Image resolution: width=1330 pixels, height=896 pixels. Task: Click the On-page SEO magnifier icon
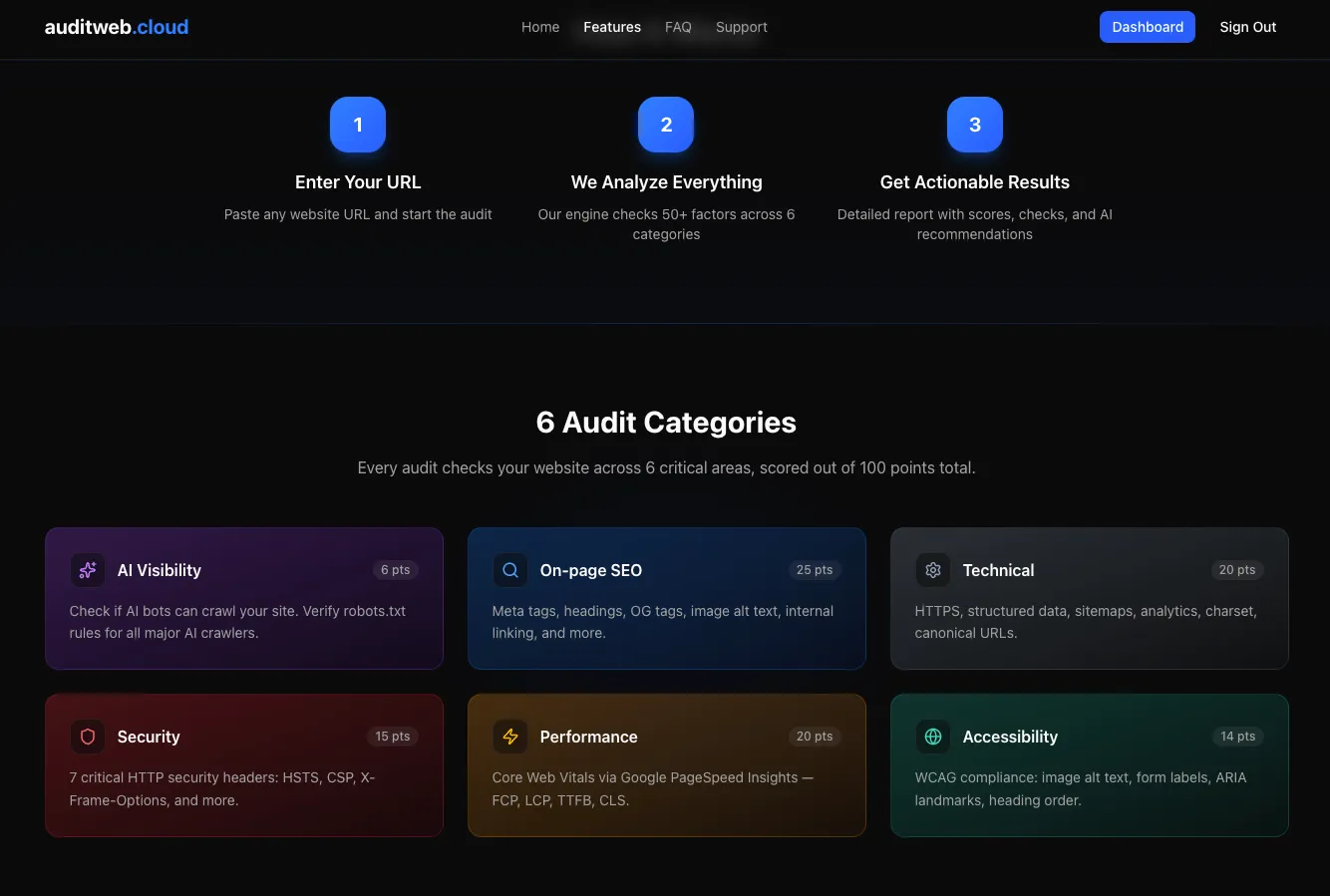[510, 570]
